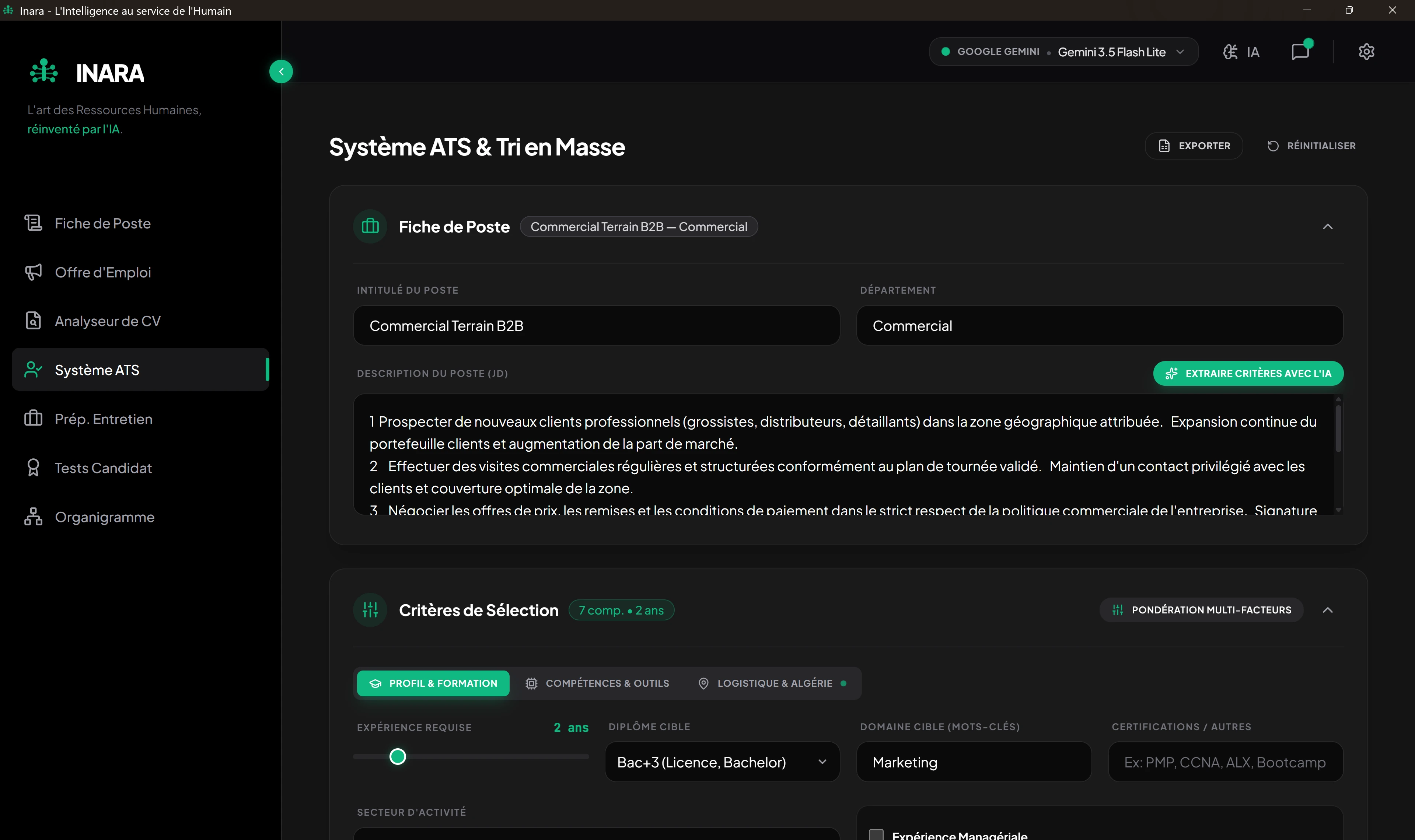Open the settings gear icon

click(1366, 52)
